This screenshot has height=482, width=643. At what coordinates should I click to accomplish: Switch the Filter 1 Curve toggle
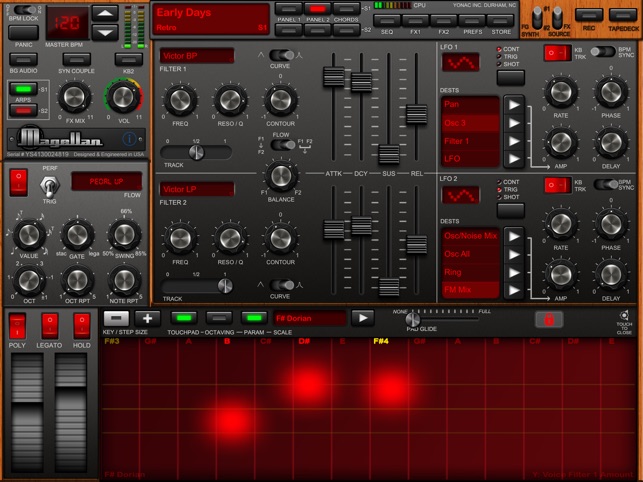pyautogui.click(x=281, y=55)
